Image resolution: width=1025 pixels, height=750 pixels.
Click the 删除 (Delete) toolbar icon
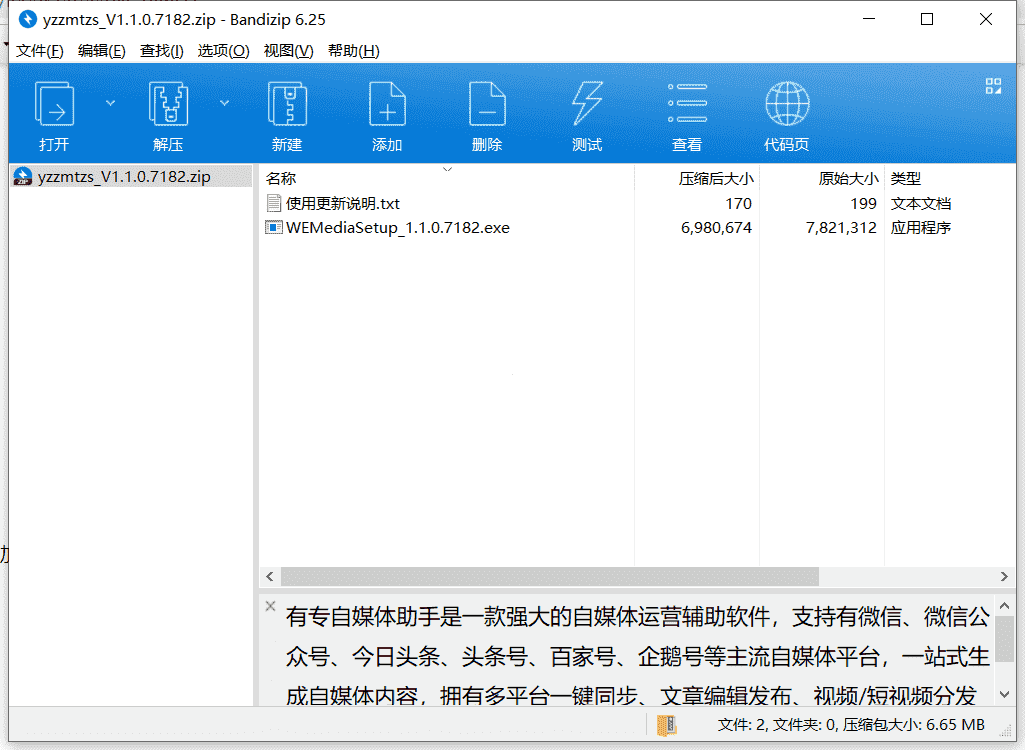tap(487, 104)
